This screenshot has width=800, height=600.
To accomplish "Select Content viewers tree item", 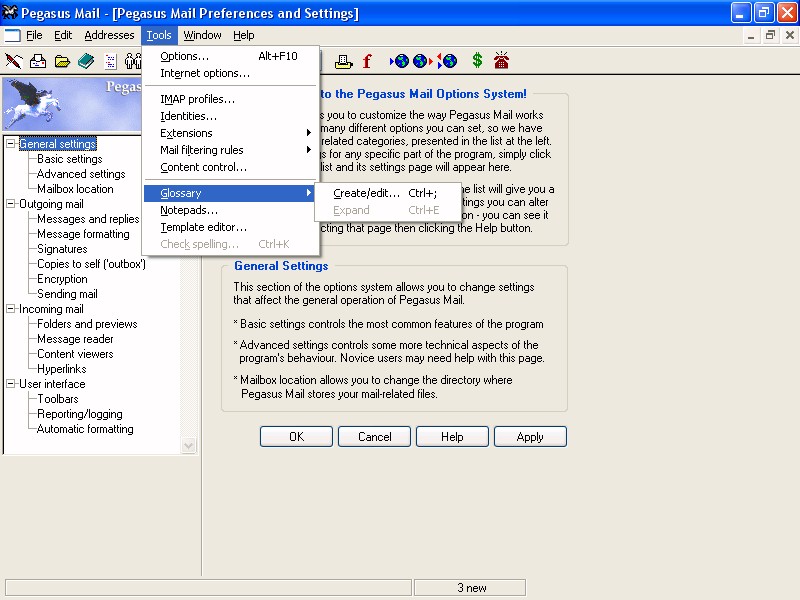I will click(76, 354).
